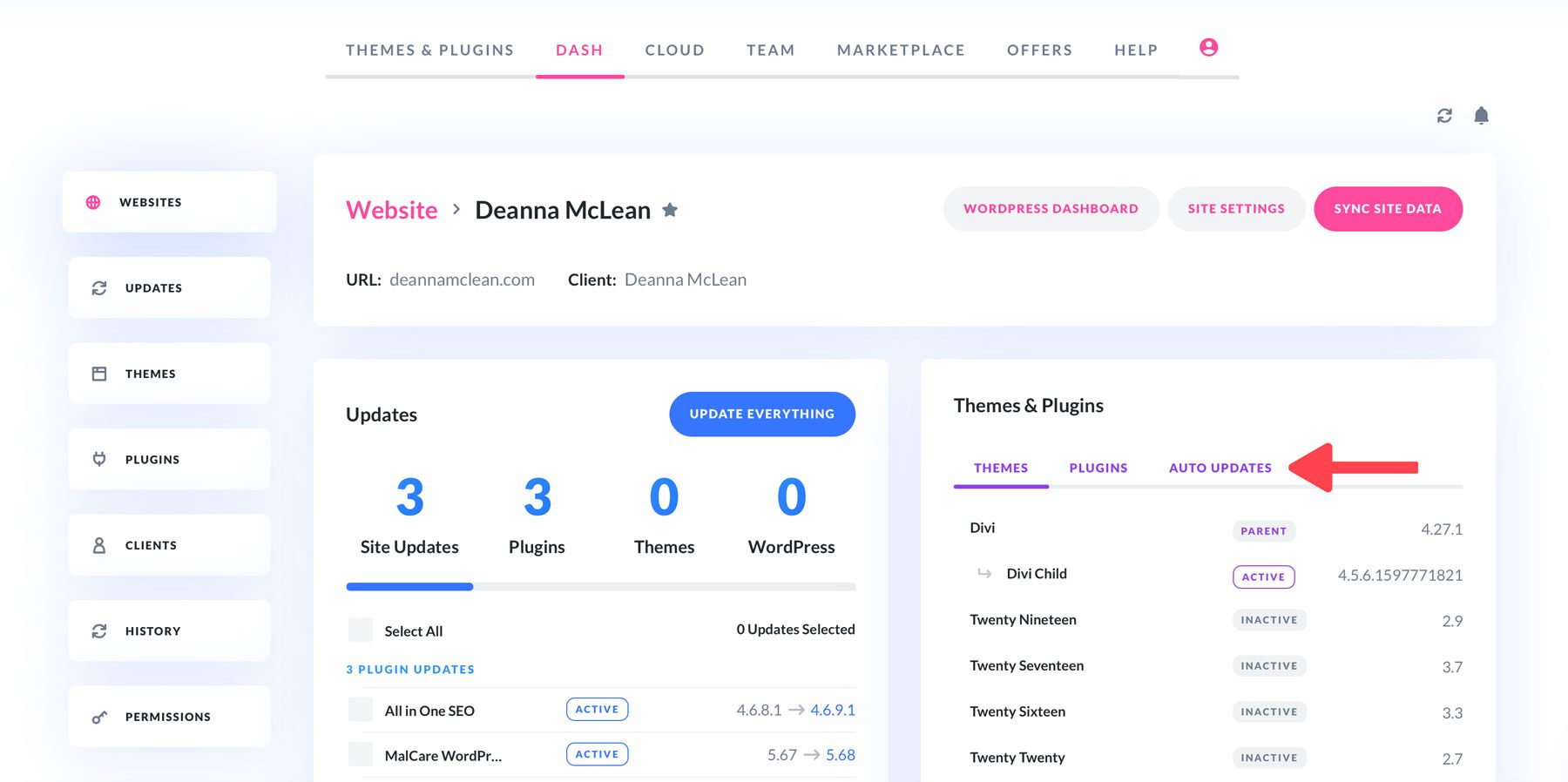Open the Help top menu item
The height and width of the screenshot is (782, 1568).
coord(1136,51)
